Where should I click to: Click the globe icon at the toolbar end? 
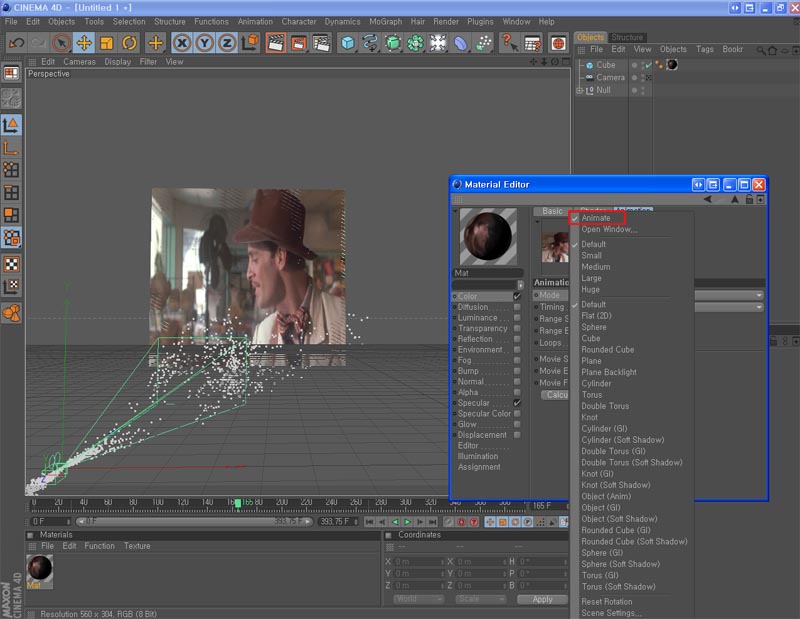point(558,43)
